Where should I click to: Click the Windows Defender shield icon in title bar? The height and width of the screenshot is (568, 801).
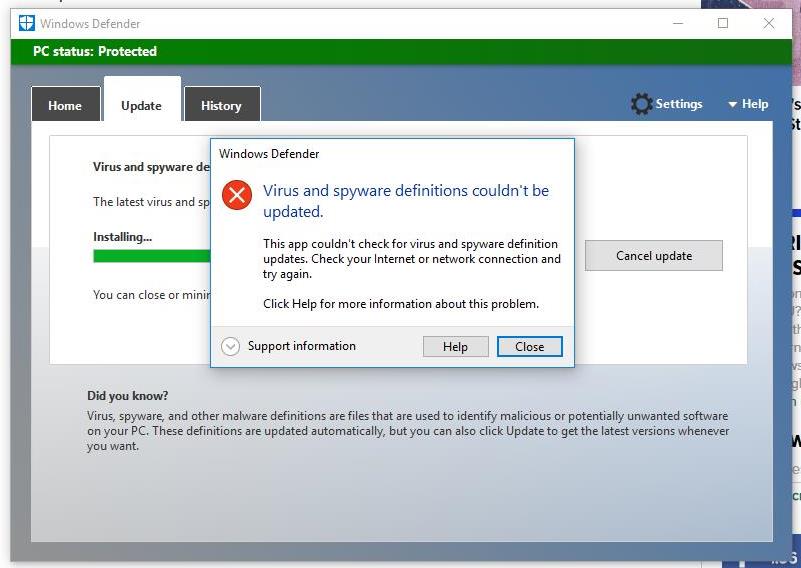[27, 23]
